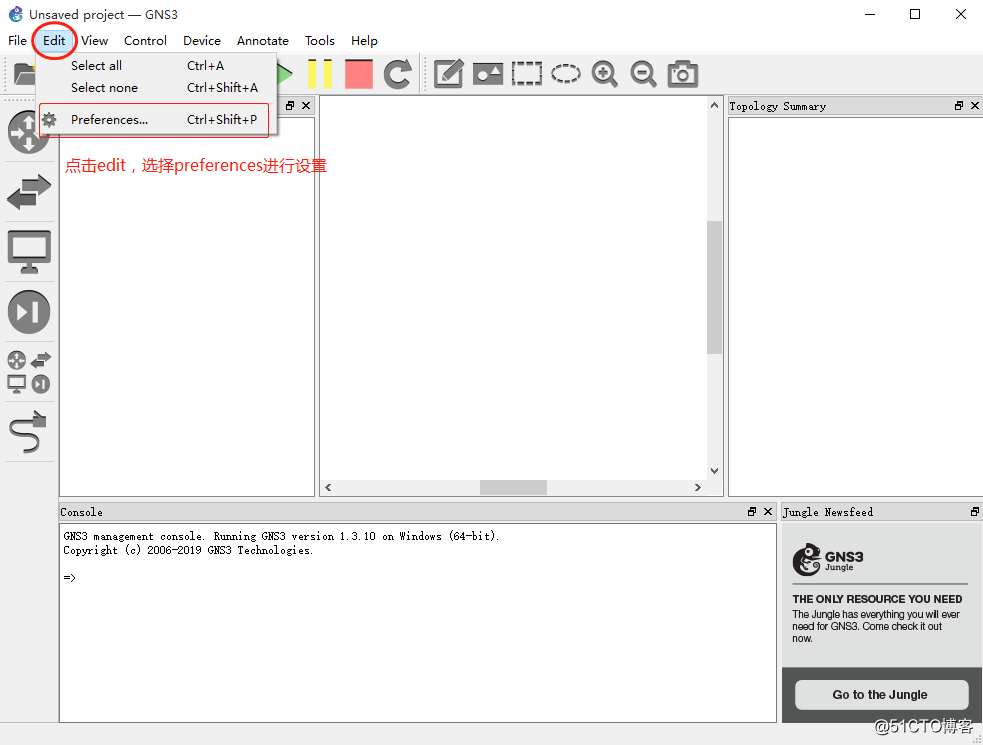Close the Edit menu
The width and height of the screenshot is (983, 745).
[x=54, y=41]
